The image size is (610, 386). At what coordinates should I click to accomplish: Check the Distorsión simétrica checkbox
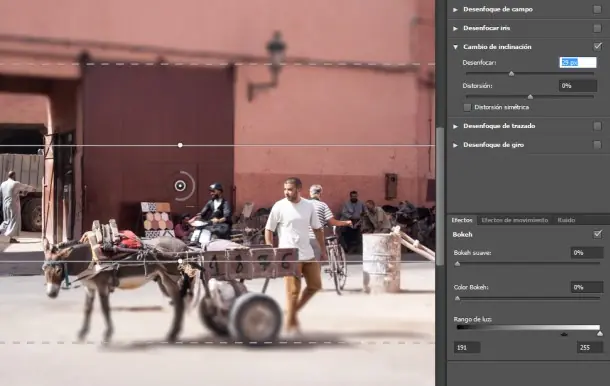(467, 107)
